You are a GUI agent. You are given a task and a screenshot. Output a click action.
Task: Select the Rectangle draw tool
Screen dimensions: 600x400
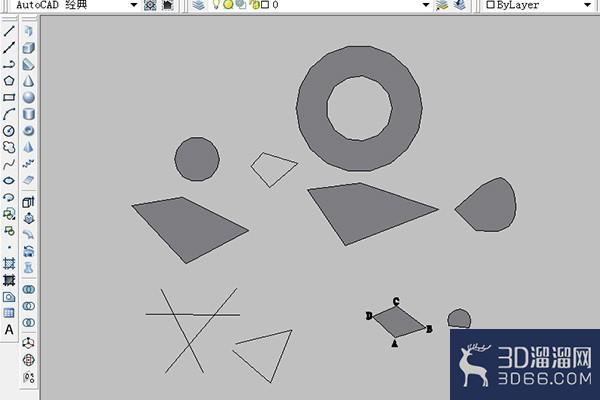[9, 97]
